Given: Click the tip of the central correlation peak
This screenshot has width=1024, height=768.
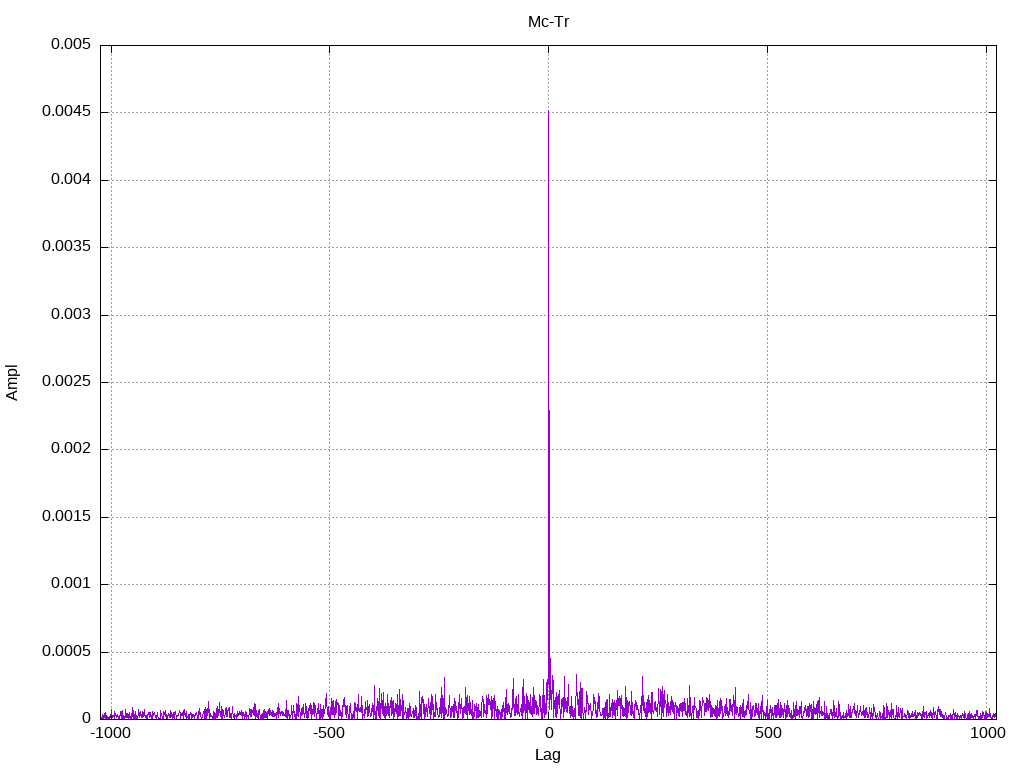Looking at the screenshot, I should click(548, 111).
